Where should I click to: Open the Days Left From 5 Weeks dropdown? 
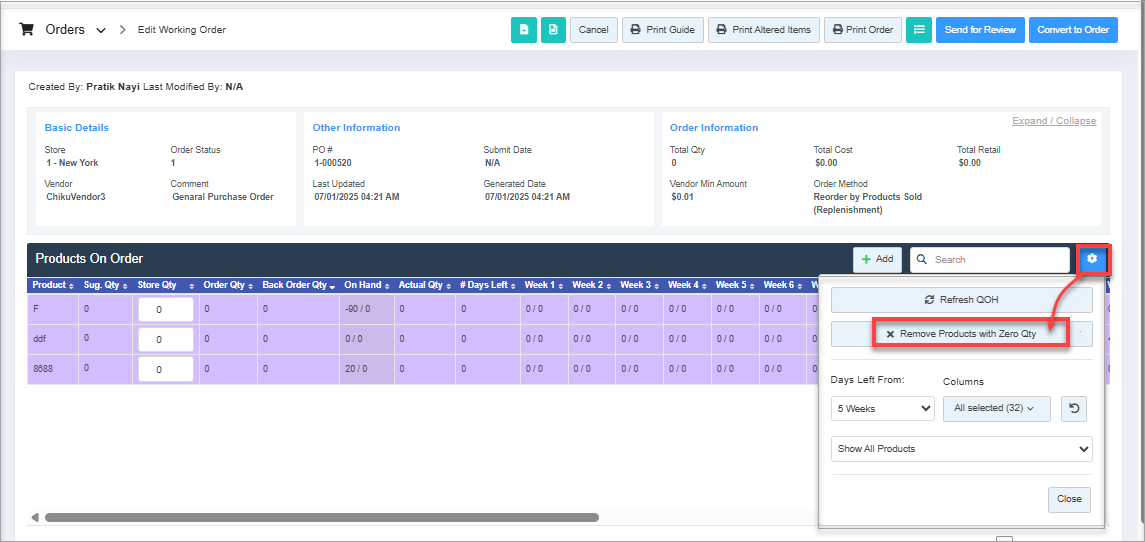click(x=882, y=408)
